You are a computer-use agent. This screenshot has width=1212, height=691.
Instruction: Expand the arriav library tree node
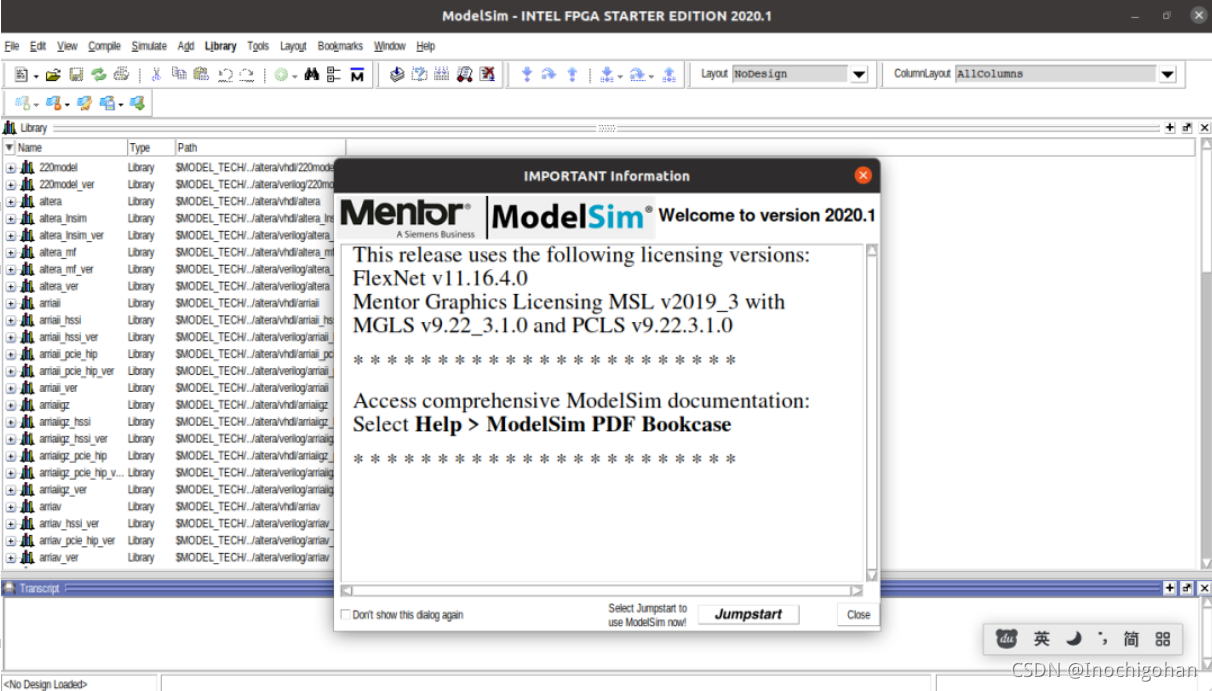[11, 507]
